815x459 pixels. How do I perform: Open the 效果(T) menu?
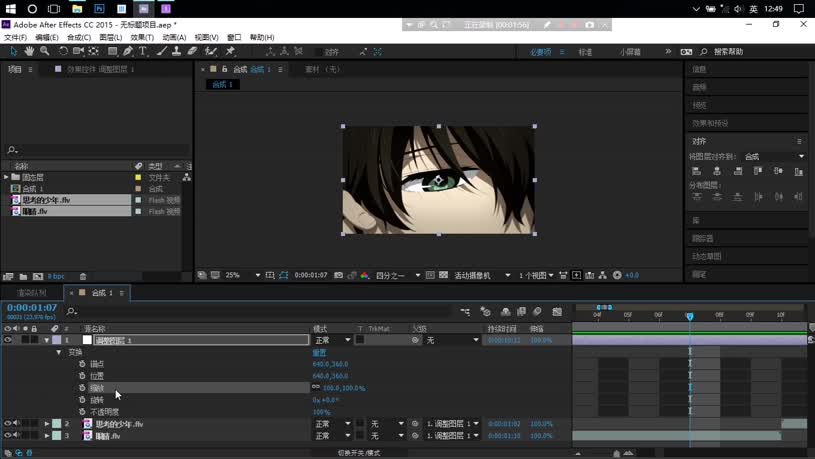point(142,37)
